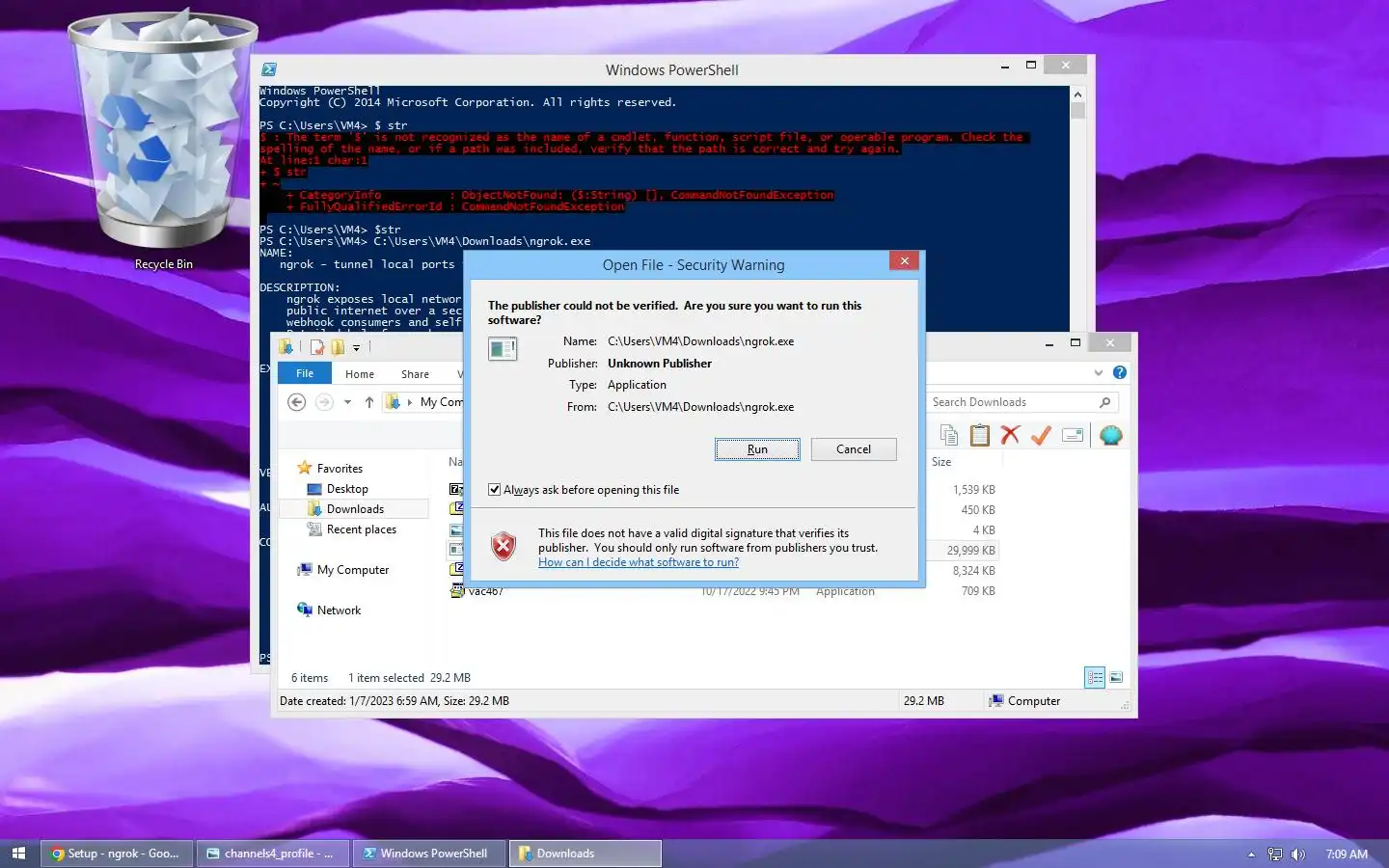Maximize the Windows PowerShell window
This screenshot has width=1389, height=868.
click(x=1030, y=66)
